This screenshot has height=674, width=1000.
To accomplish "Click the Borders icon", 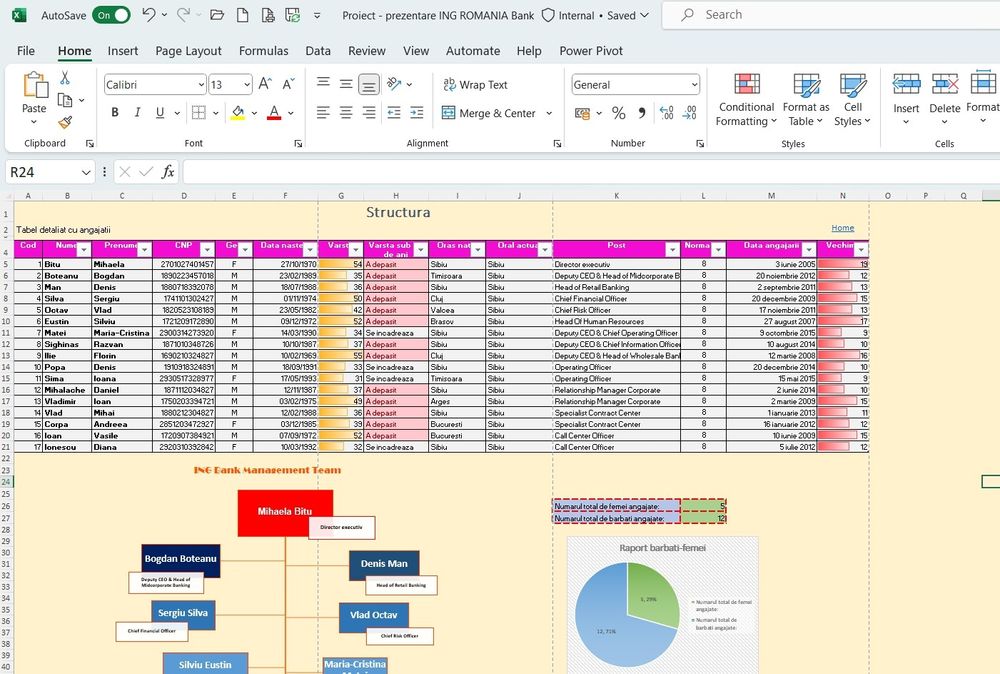I will pyautogui.click(x=199, y=113).
